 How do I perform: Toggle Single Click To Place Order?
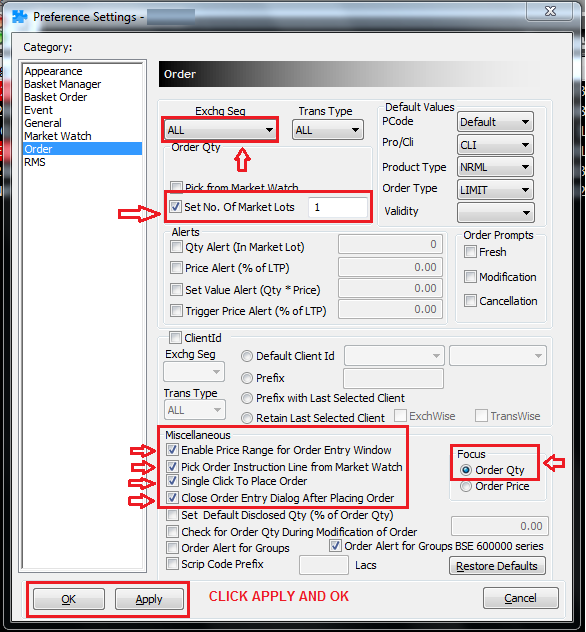(172, 480)
